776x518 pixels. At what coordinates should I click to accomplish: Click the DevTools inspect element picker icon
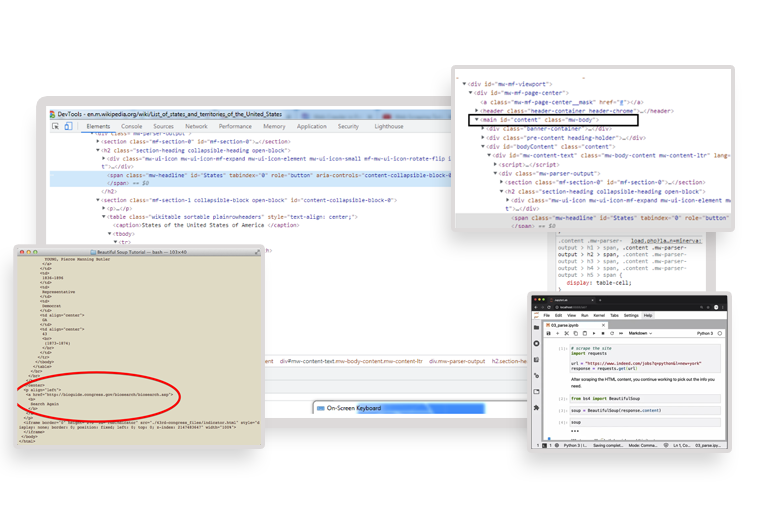(x=55, y=126)
